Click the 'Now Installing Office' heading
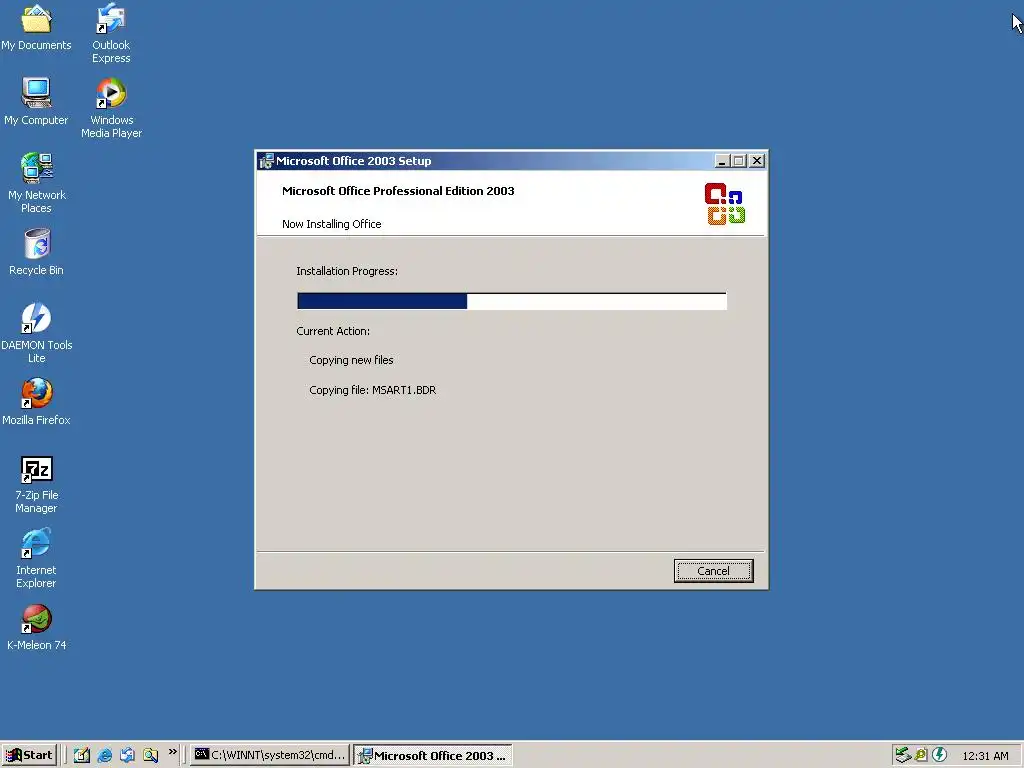The height and width of the screenshot is (768, 1024). tap(332, 224)
